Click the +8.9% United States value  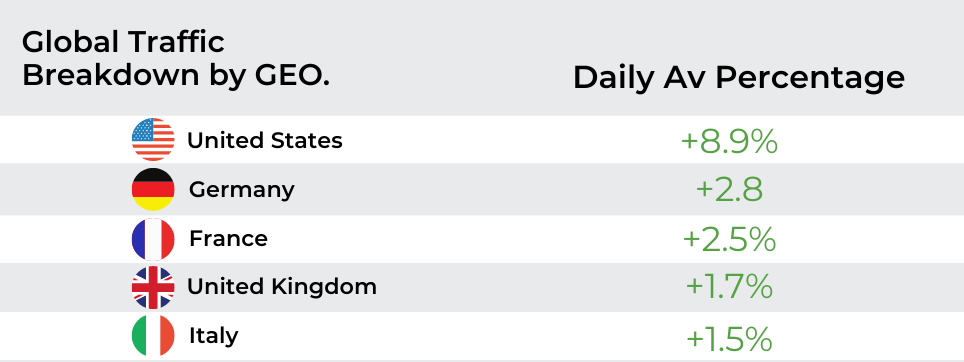click(729, 141)
